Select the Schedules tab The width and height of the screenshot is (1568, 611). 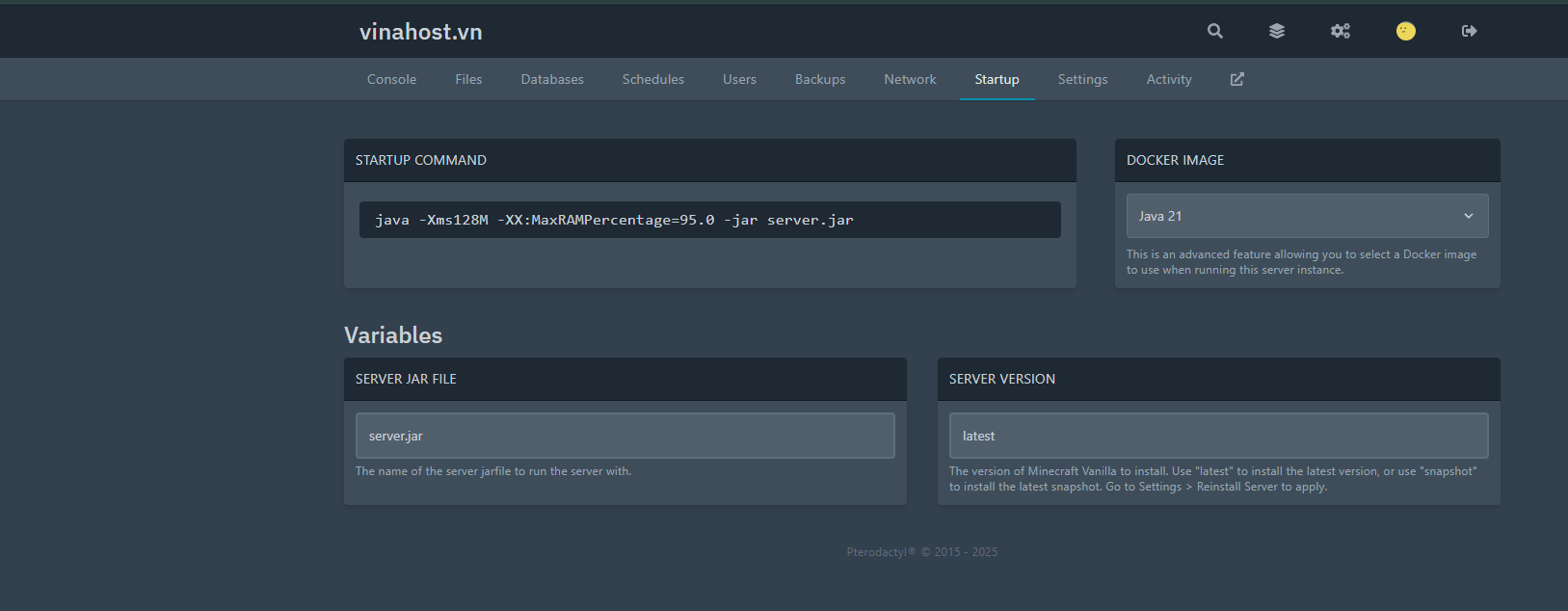tap(652, 79)
